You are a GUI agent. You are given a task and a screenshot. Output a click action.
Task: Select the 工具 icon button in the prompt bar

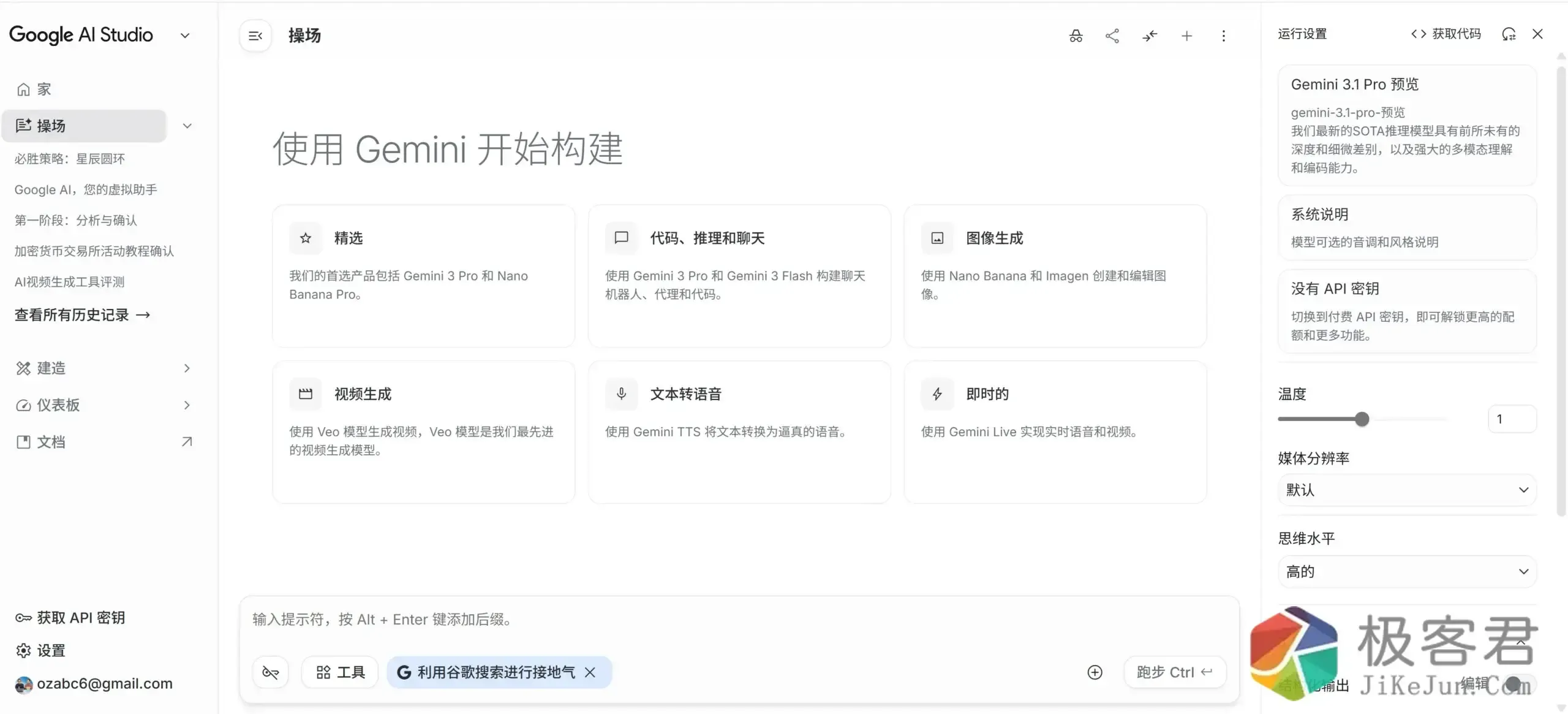tap(339, 672)
